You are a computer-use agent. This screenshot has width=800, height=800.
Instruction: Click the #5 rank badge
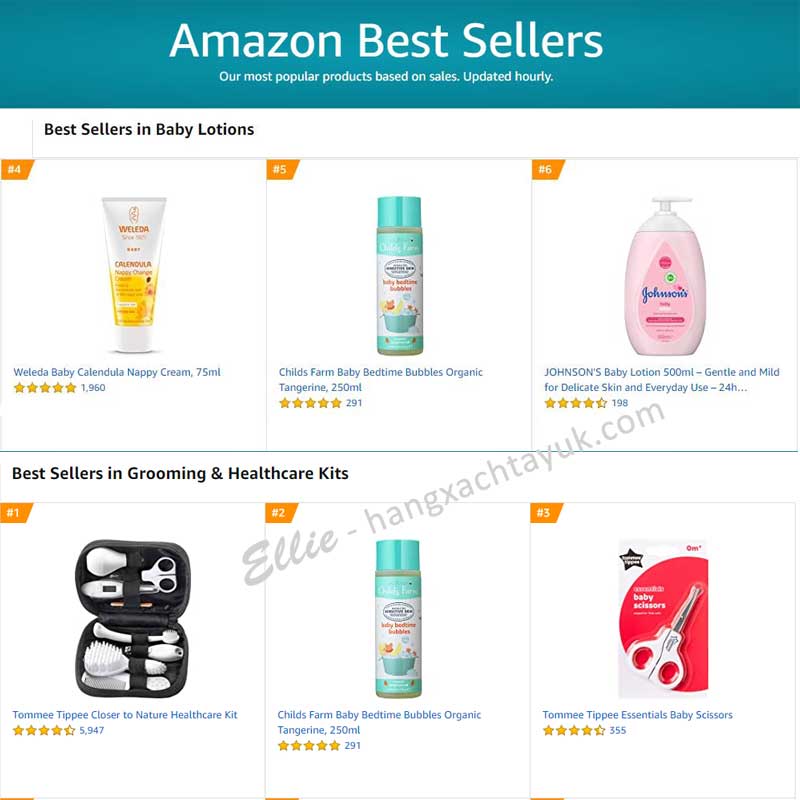click(x=281, y=169)
